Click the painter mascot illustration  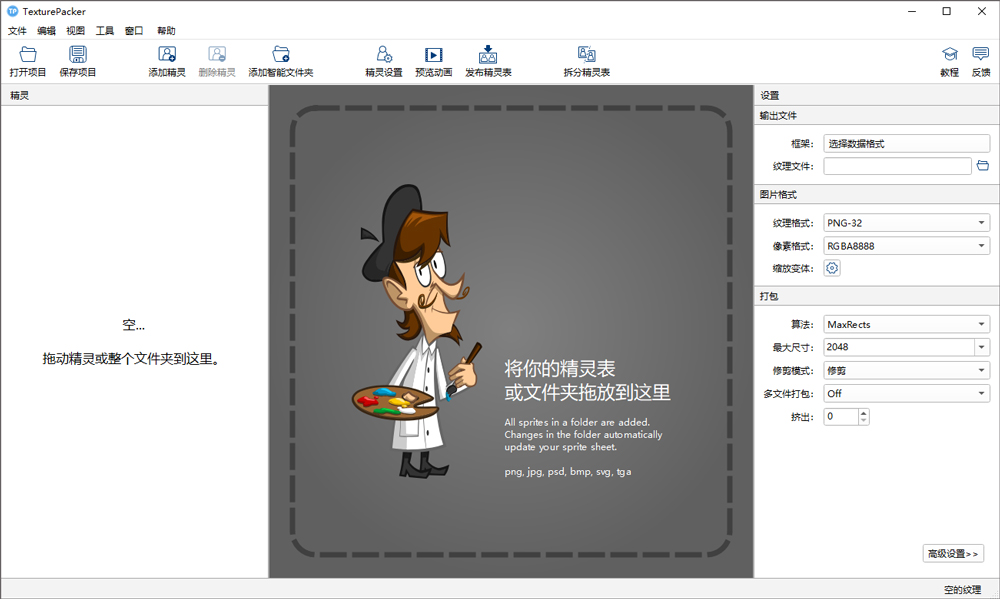[x=415, y=330]
